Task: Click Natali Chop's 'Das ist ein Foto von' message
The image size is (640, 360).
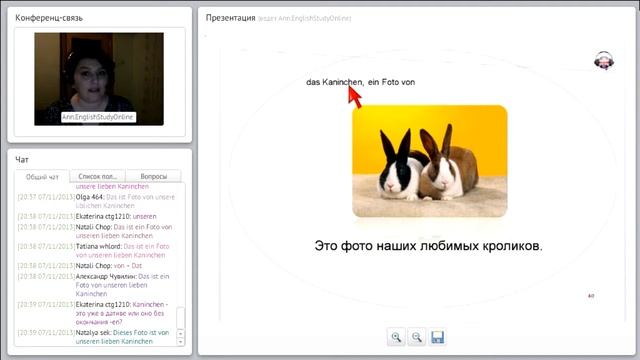Action: pos(95,231)
